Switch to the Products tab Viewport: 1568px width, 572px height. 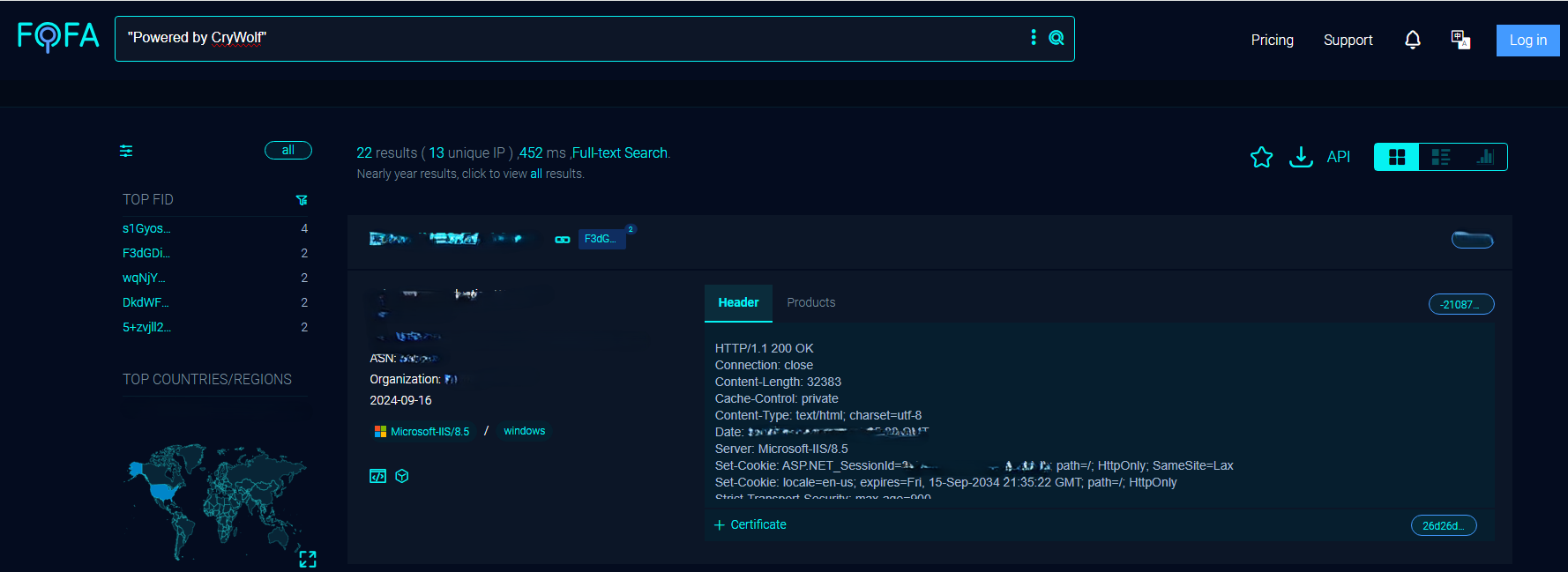[810, 302]
